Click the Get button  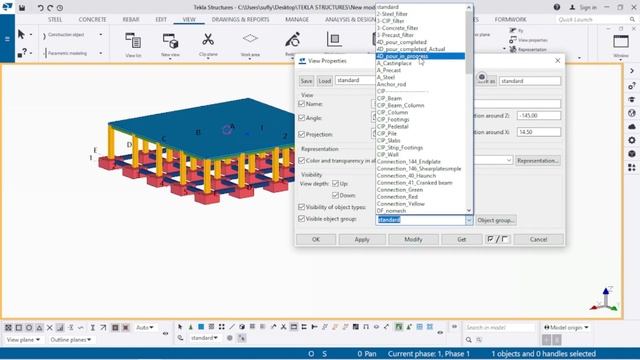coord(462,240)
